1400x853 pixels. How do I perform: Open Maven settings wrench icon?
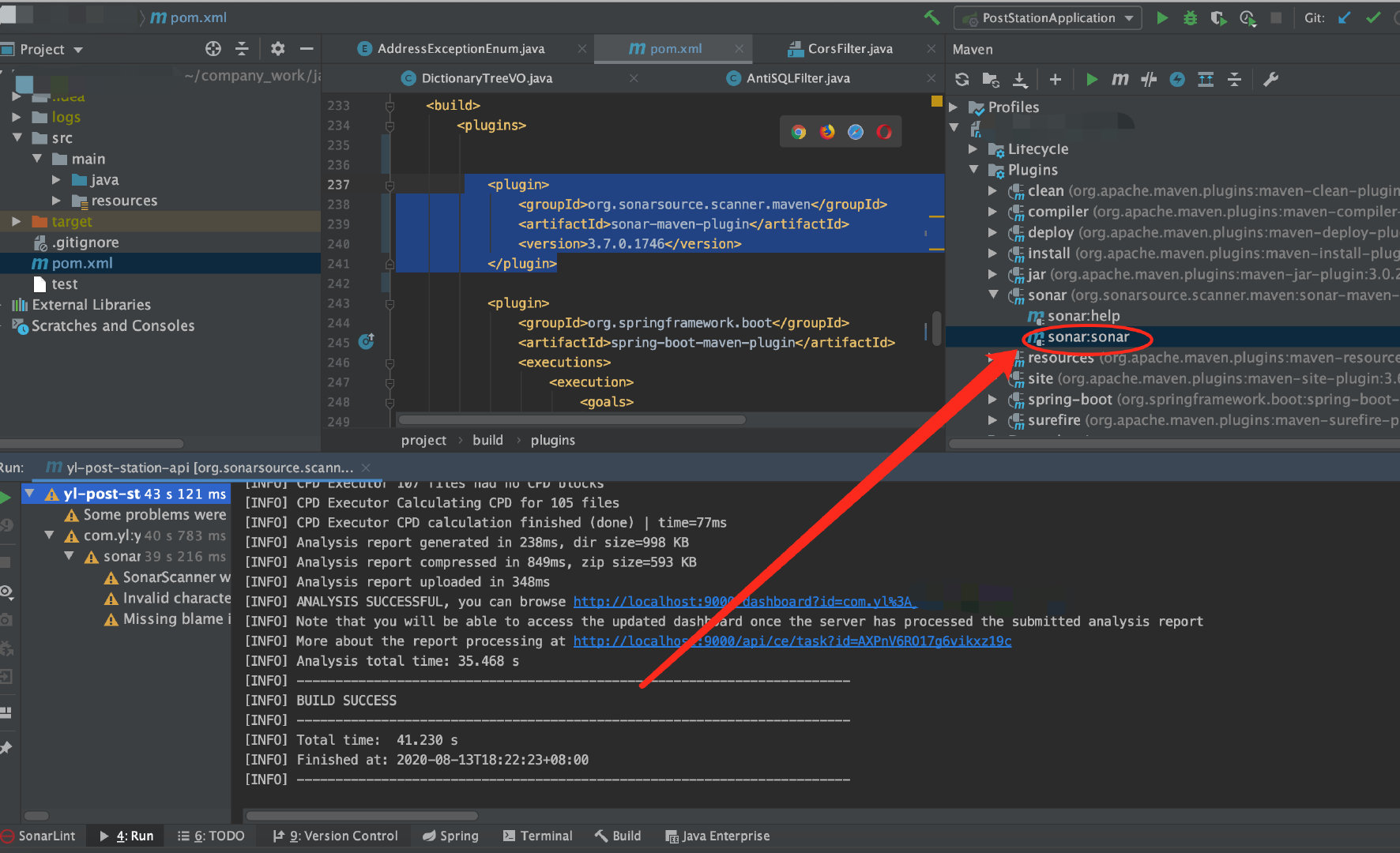[1270, 79]
